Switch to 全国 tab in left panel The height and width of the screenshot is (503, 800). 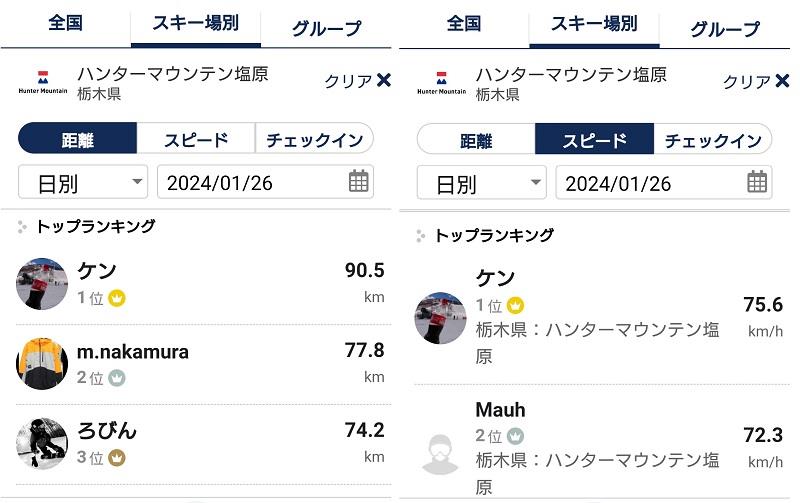[66, 23]
